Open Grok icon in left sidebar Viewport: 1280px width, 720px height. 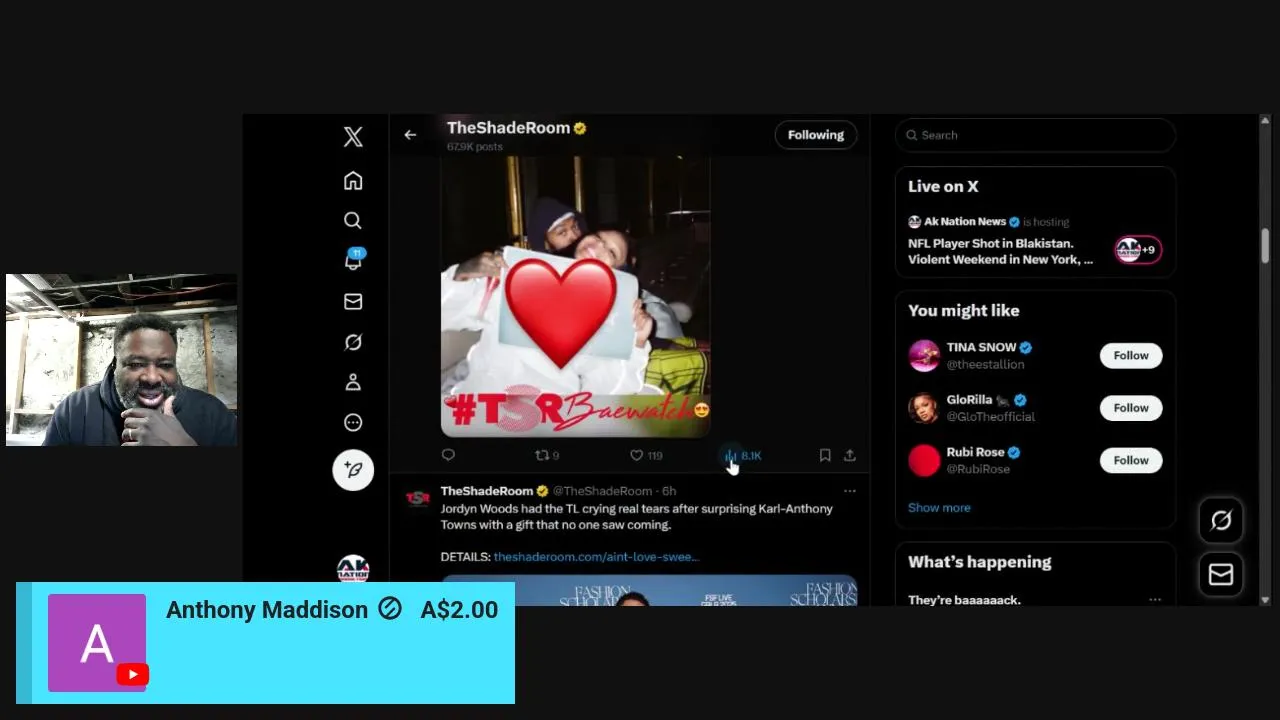(x=353, y=342)
